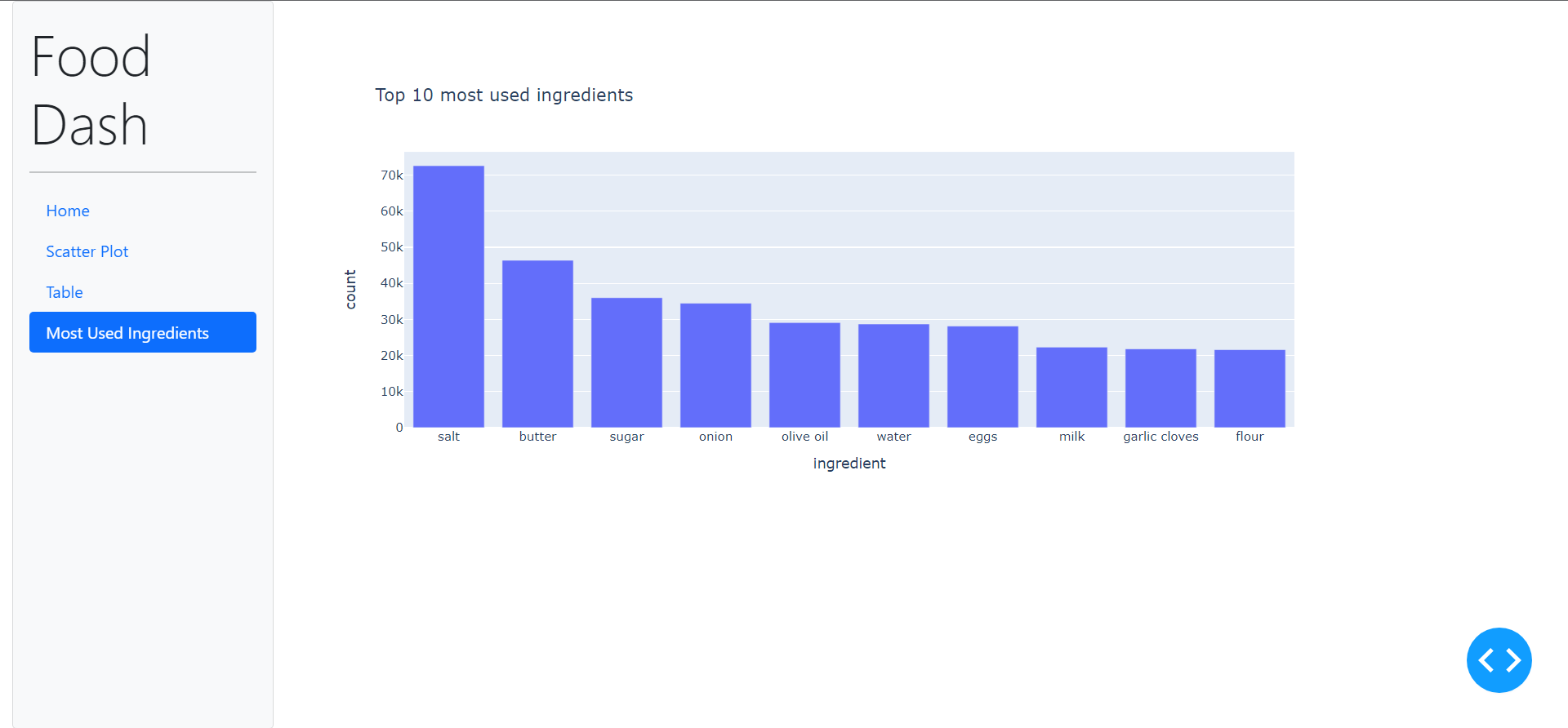
Task: Click the 30k y-axis tick label
Action: tap(392, 320)
